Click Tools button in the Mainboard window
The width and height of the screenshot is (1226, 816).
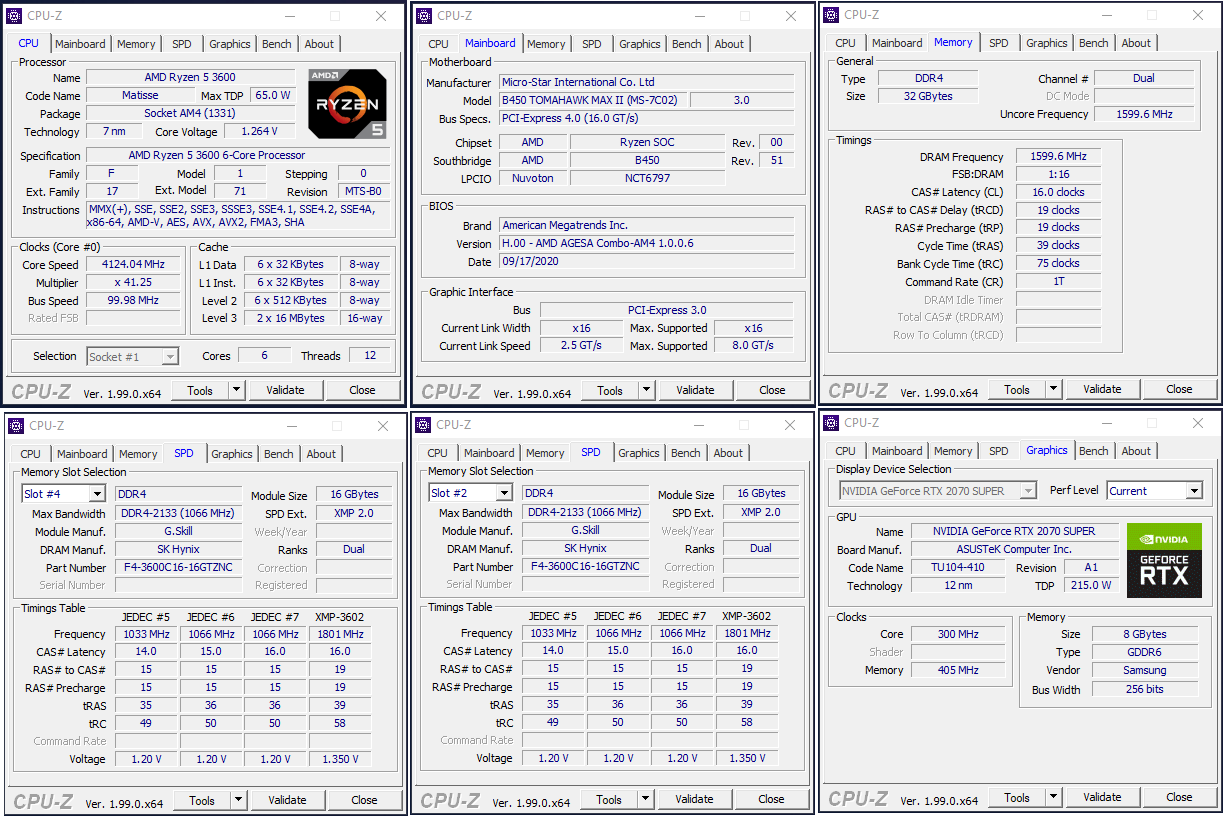pos(610,390)
